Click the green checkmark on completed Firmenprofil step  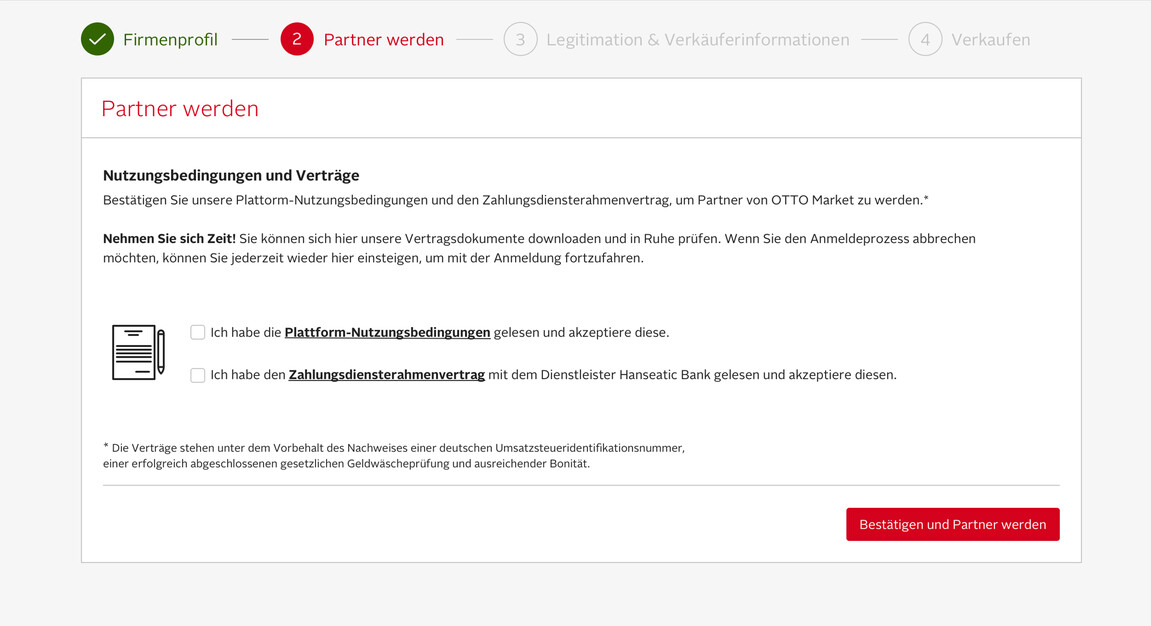click(x=97, y=39)
